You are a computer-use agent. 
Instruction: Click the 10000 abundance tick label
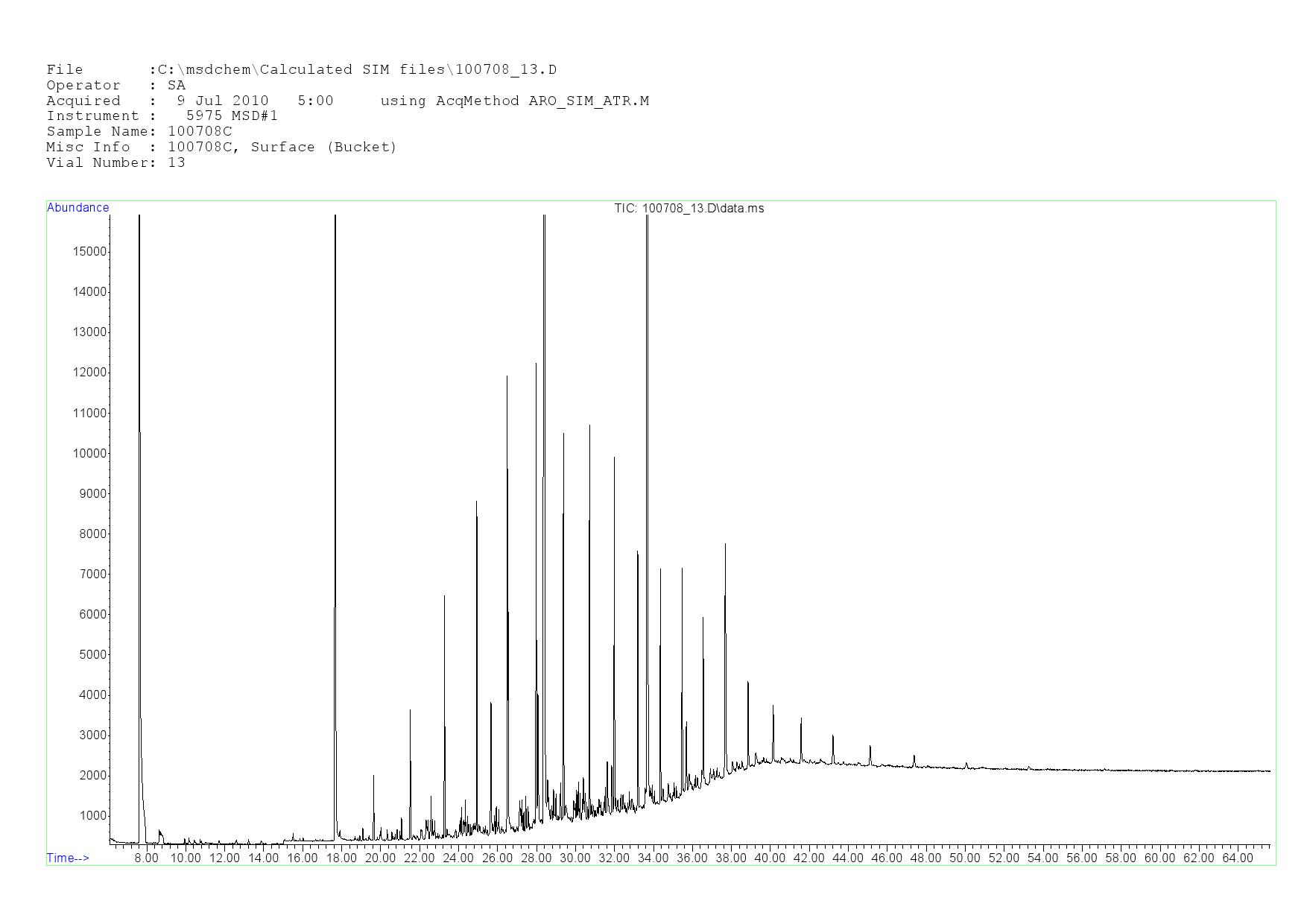click(89, 454)
